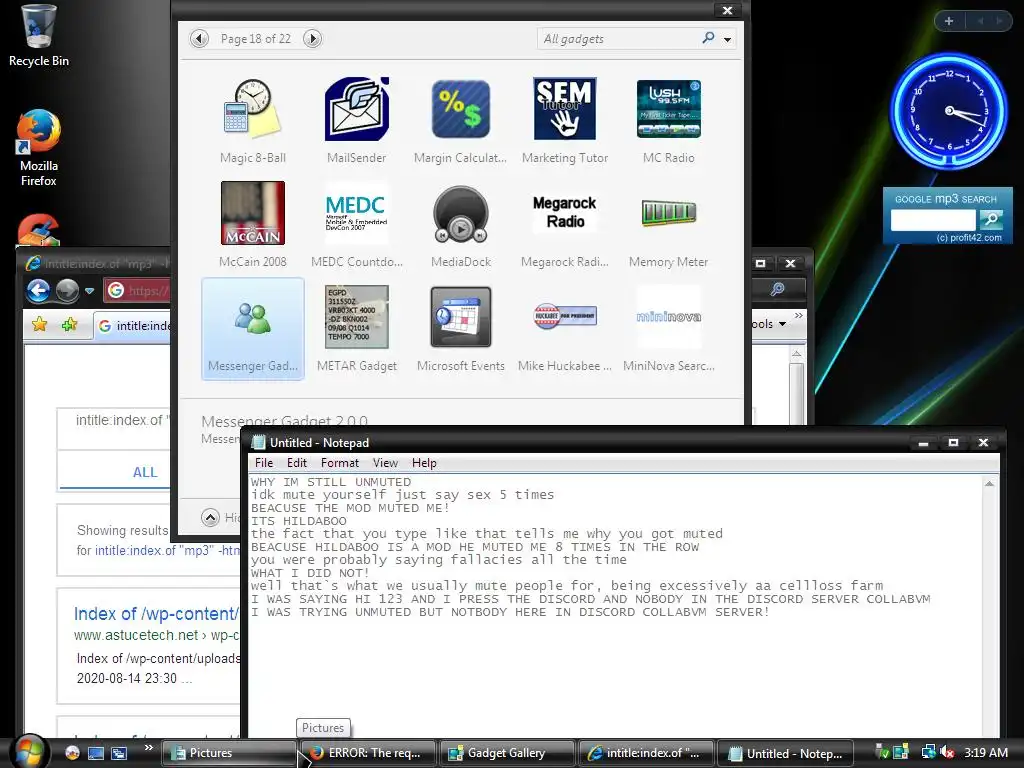Go to next gadget gallery page
The image size is (1024, 768).
click(x=312, y=39)
